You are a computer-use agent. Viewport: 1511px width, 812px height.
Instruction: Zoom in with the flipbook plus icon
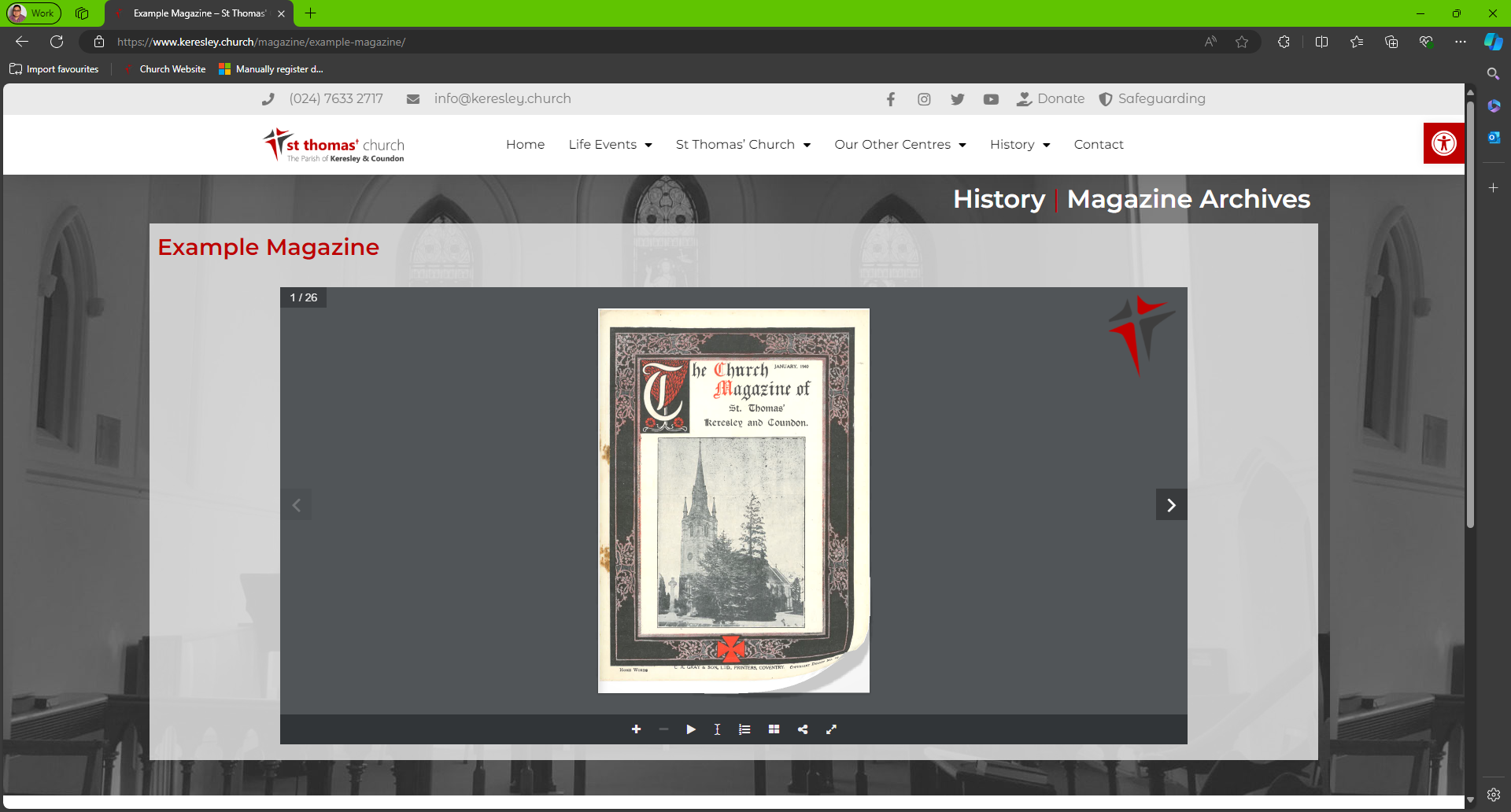click(x=636, y=729)
